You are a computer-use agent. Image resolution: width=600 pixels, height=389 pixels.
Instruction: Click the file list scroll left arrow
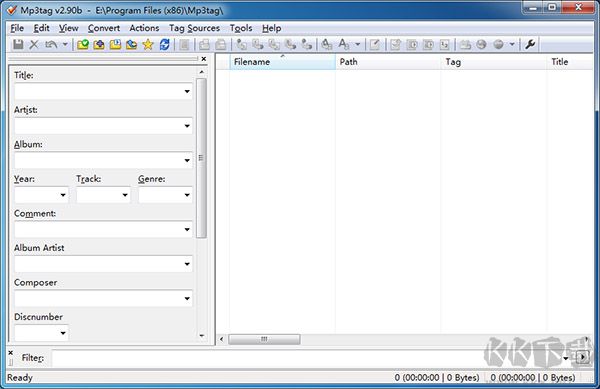point(222,339)
